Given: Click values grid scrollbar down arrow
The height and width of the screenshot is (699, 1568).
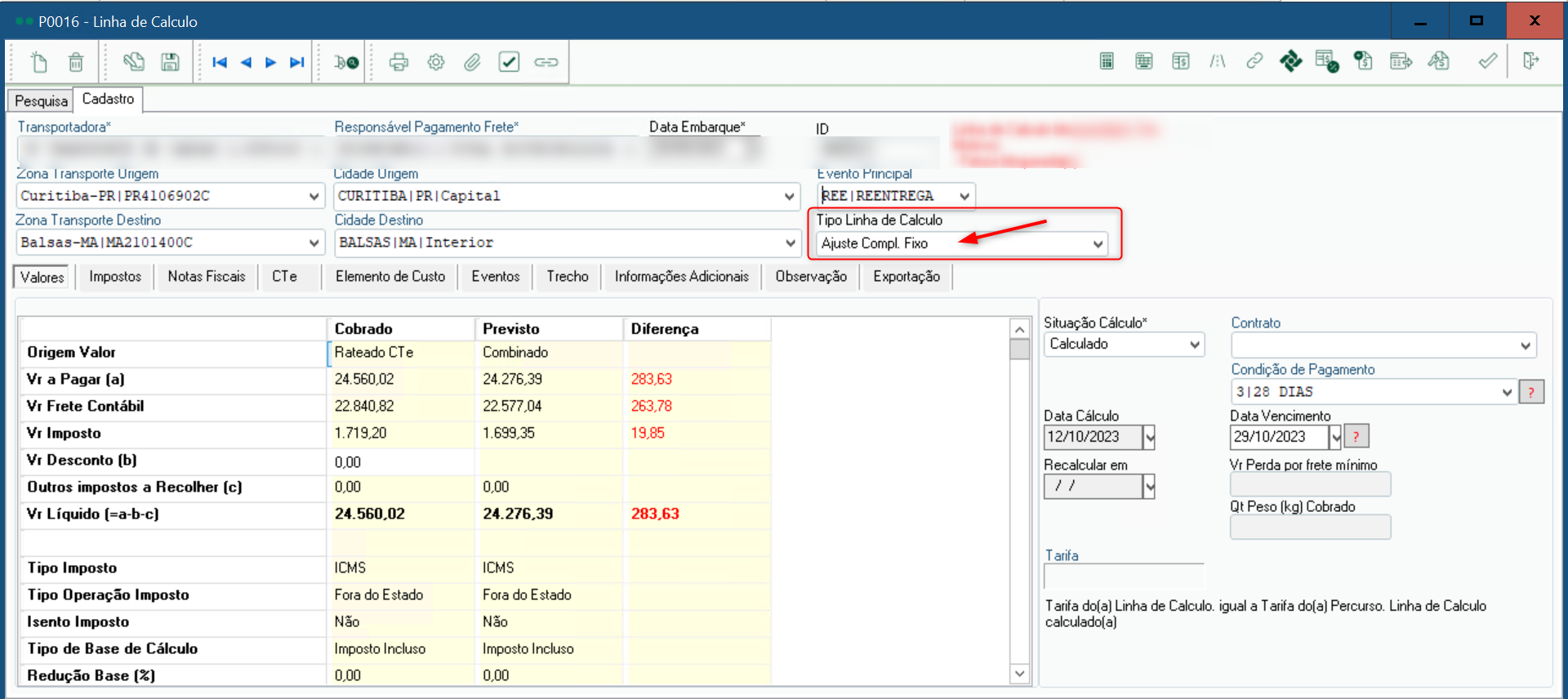Looking at the screenshot, I should [1019, 674].
